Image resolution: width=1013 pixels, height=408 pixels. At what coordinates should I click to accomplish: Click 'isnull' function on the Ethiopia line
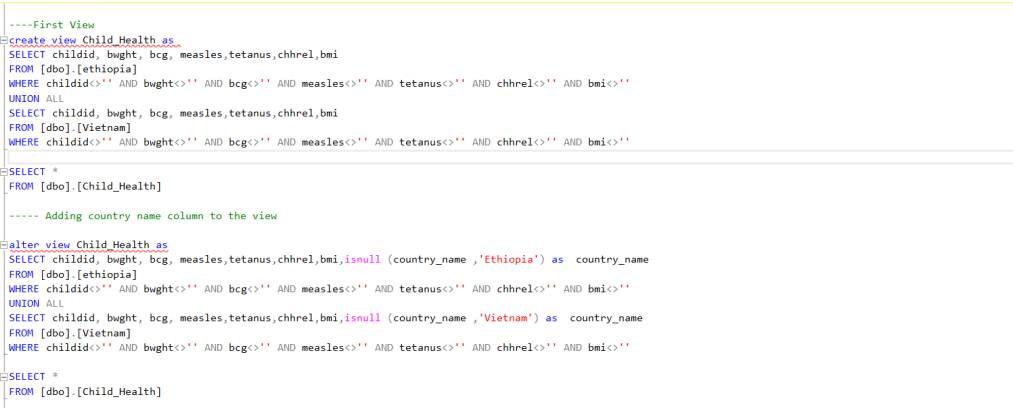point(362,260)
